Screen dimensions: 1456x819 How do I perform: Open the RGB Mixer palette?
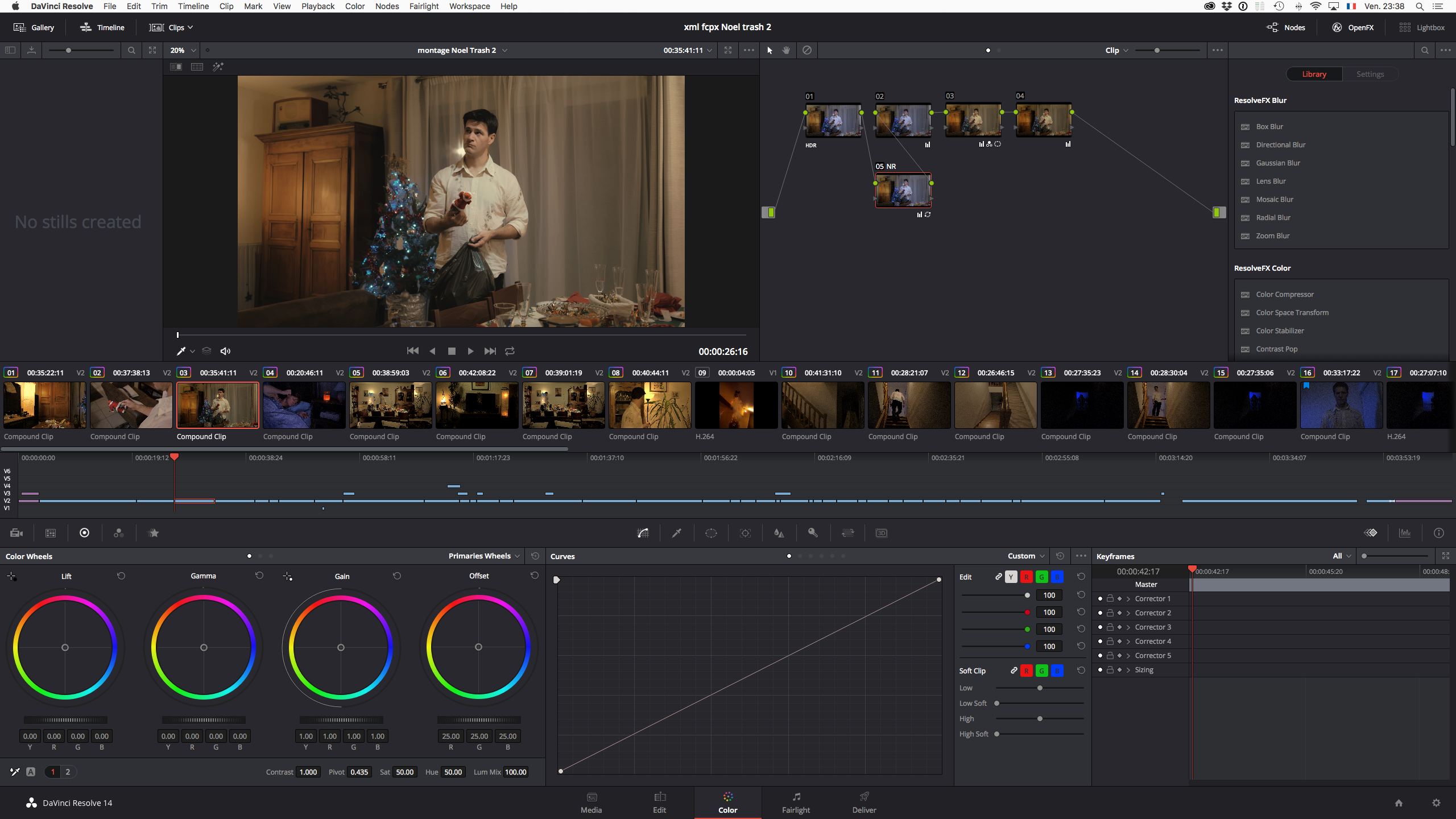[x=119, y=533]
